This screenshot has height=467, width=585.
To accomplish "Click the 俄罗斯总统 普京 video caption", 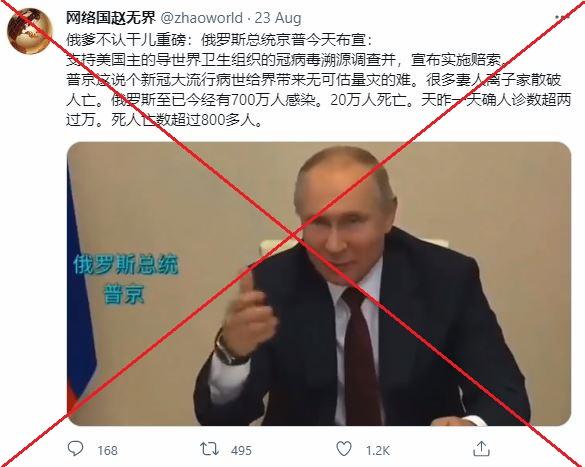I will pos(126,278).
